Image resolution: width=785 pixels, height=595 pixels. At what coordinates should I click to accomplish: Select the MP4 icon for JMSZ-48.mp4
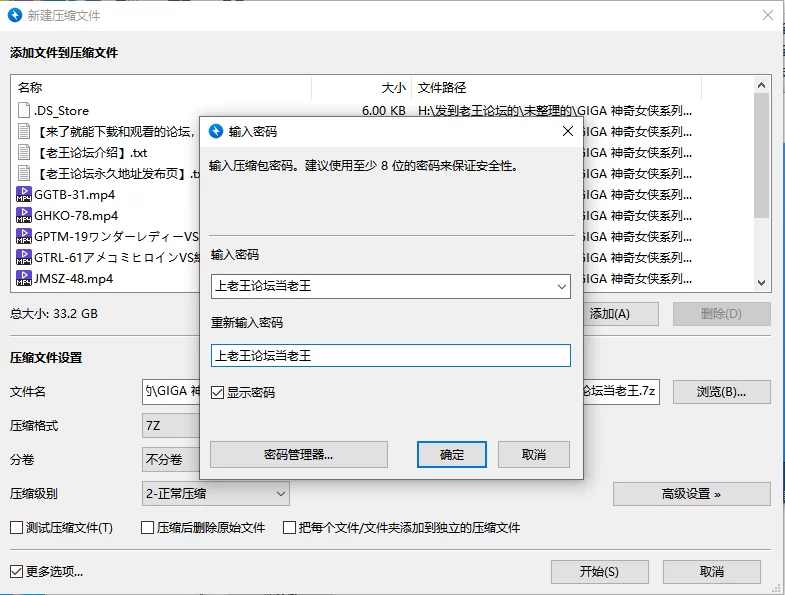tap(24, 278)
